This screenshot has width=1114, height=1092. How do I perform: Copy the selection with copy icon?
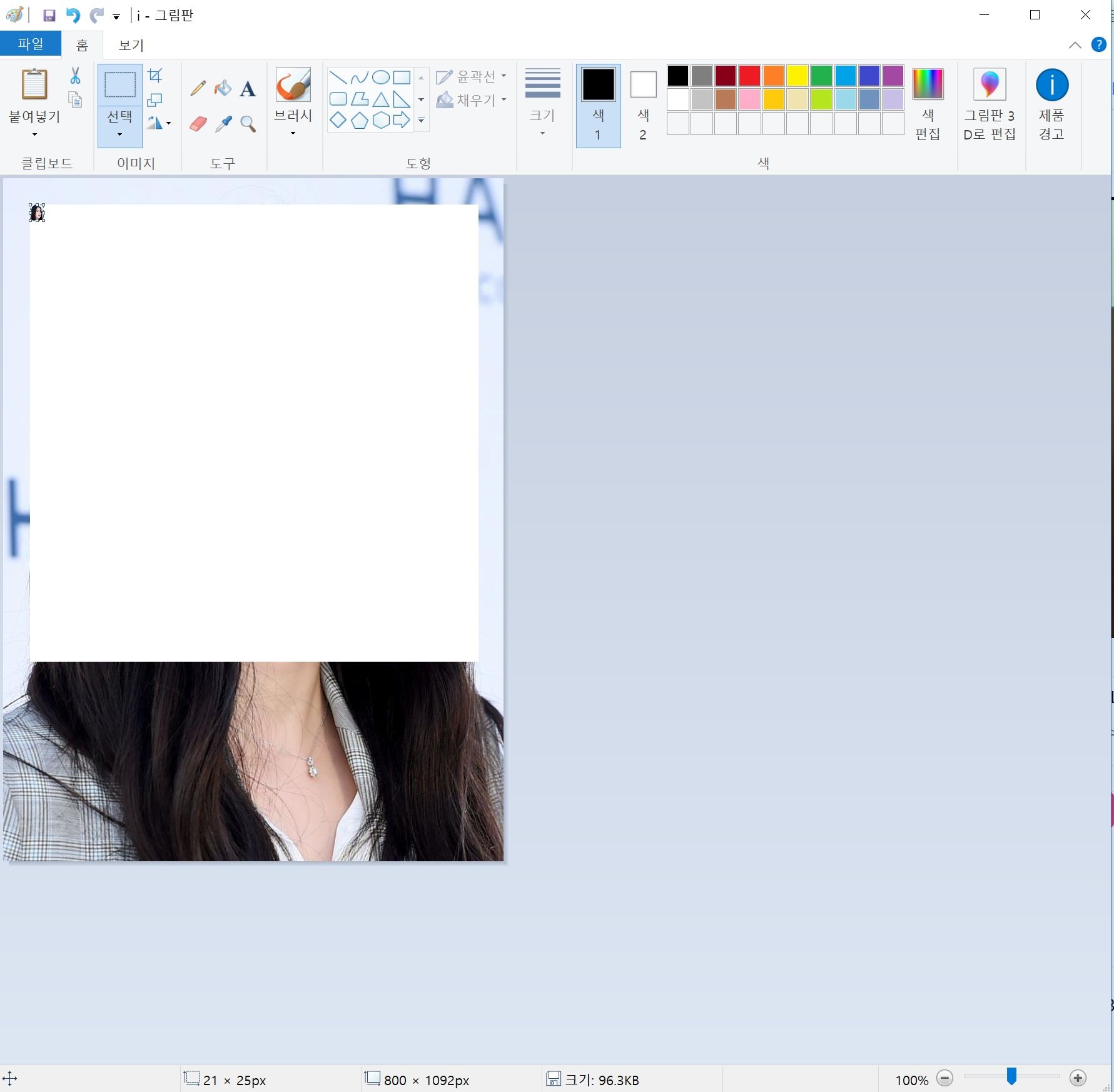pyautogui.click(x=76, y=99)
